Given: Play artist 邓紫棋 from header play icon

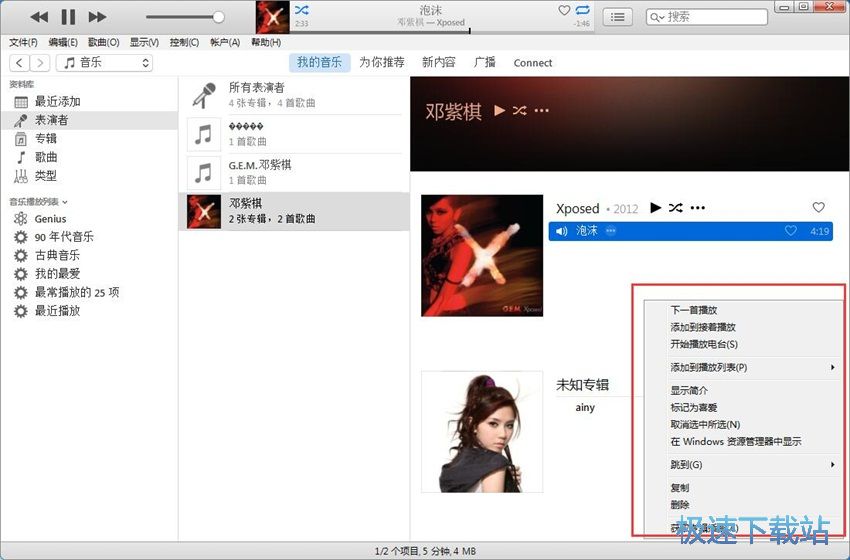Looking at the screenshot, I should (499, 111).
